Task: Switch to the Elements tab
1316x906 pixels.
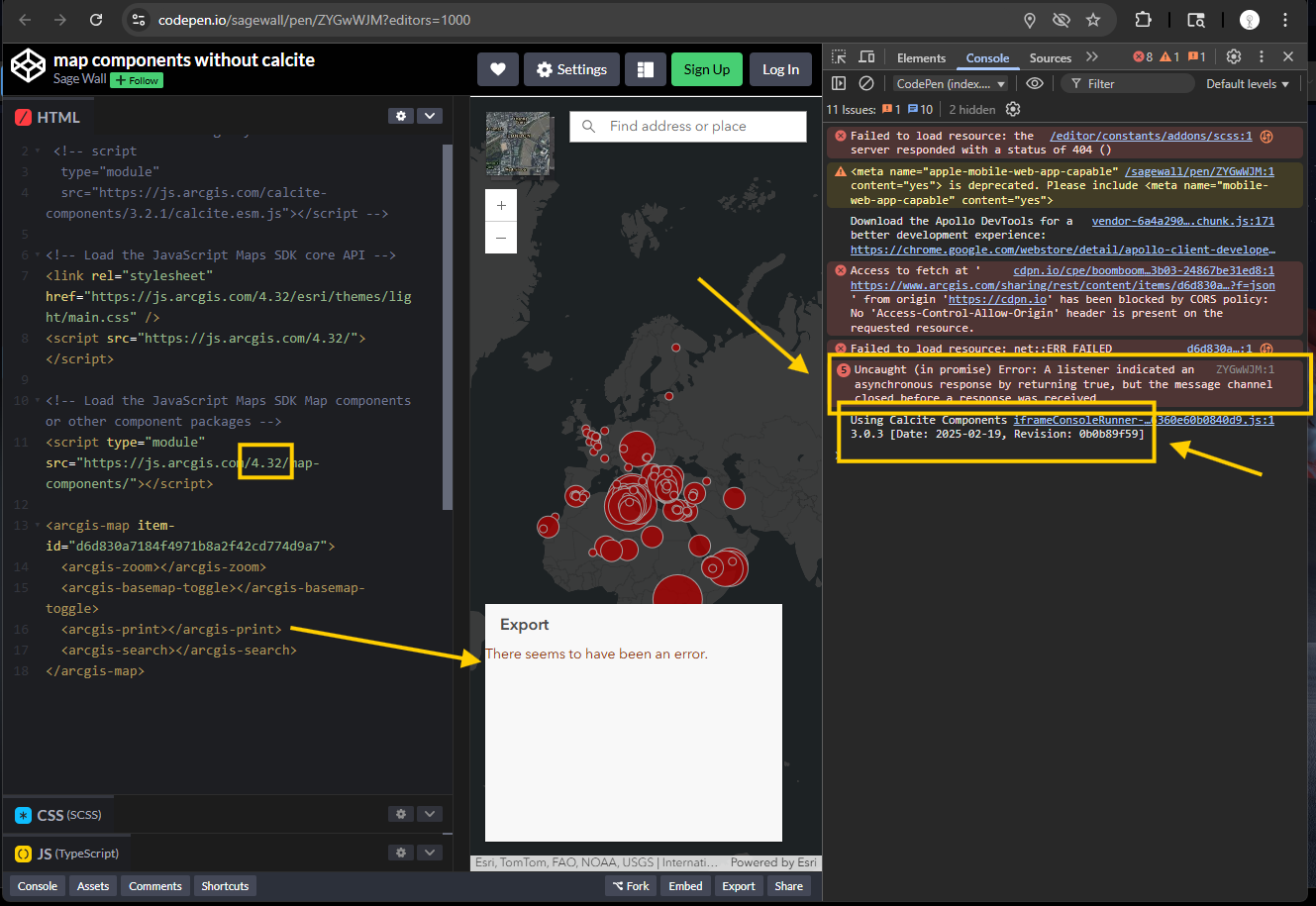Action: 921,58
